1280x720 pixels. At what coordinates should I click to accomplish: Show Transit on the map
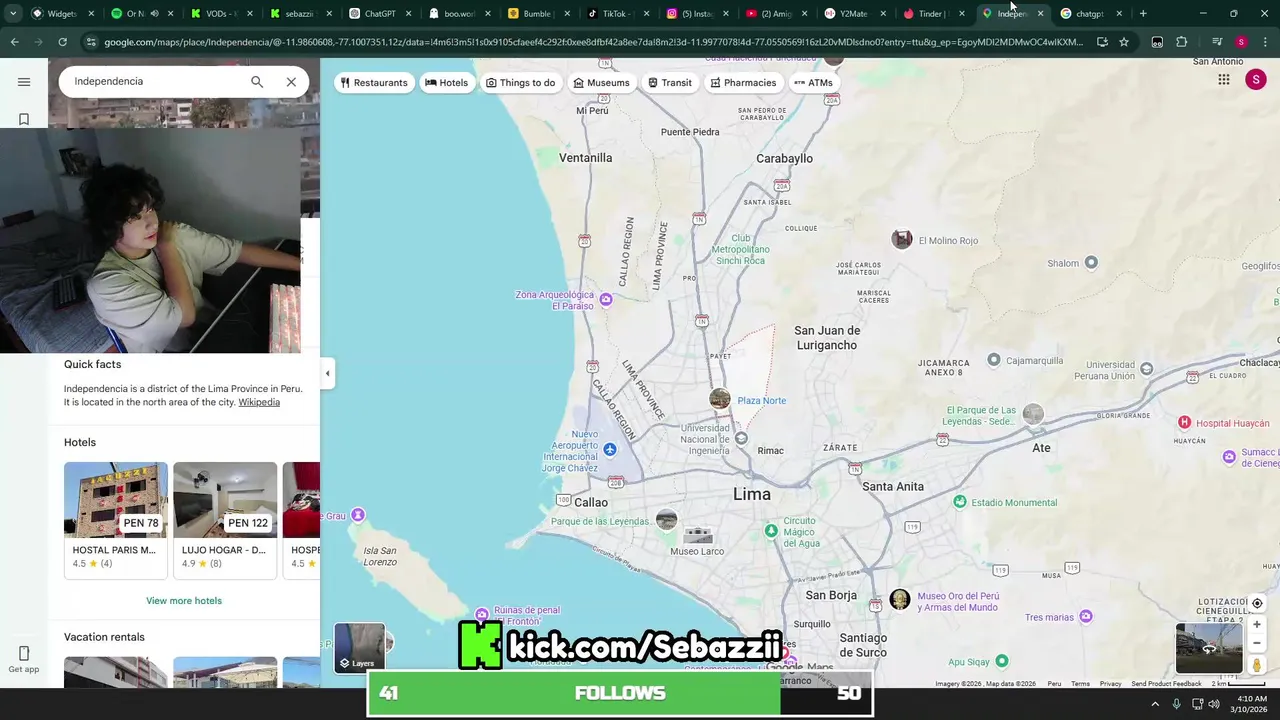click(670, 83)
